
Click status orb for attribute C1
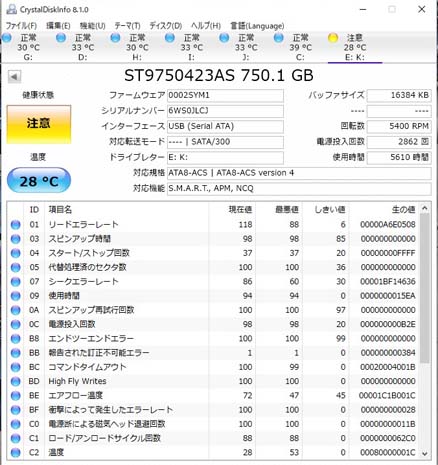coord(15,438)
